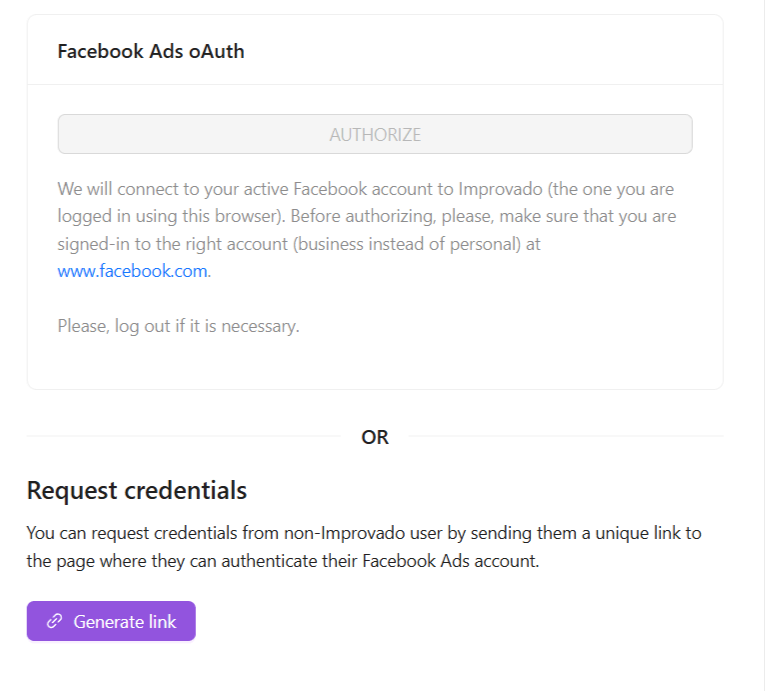Click the chain link icon on Generate button
Viewport: 765px width, 691px height.
(x=55, y=621)
